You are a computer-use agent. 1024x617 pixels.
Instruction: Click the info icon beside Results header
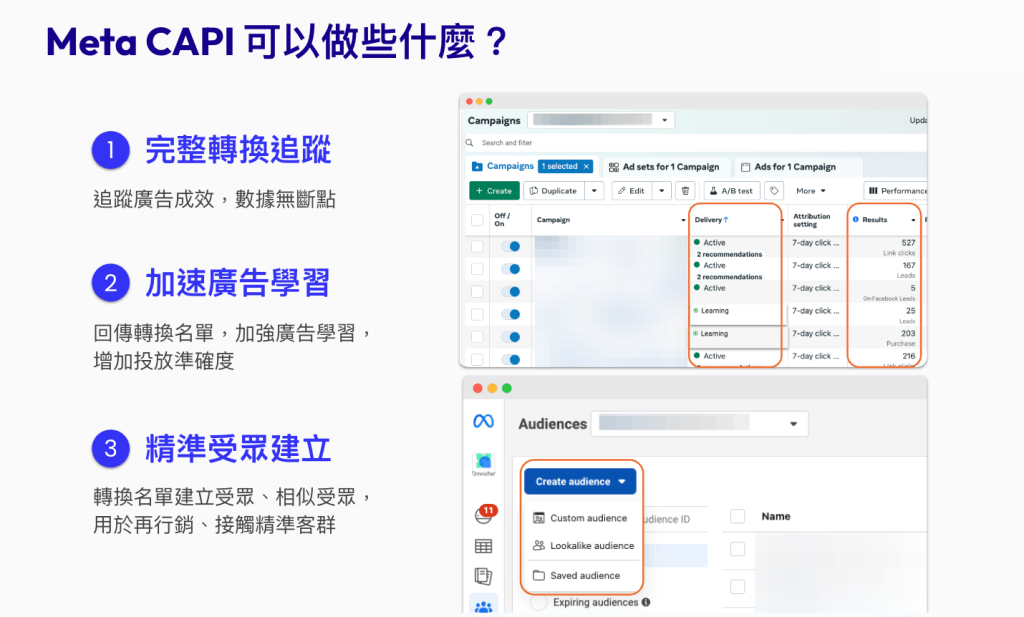pos(856,219)
